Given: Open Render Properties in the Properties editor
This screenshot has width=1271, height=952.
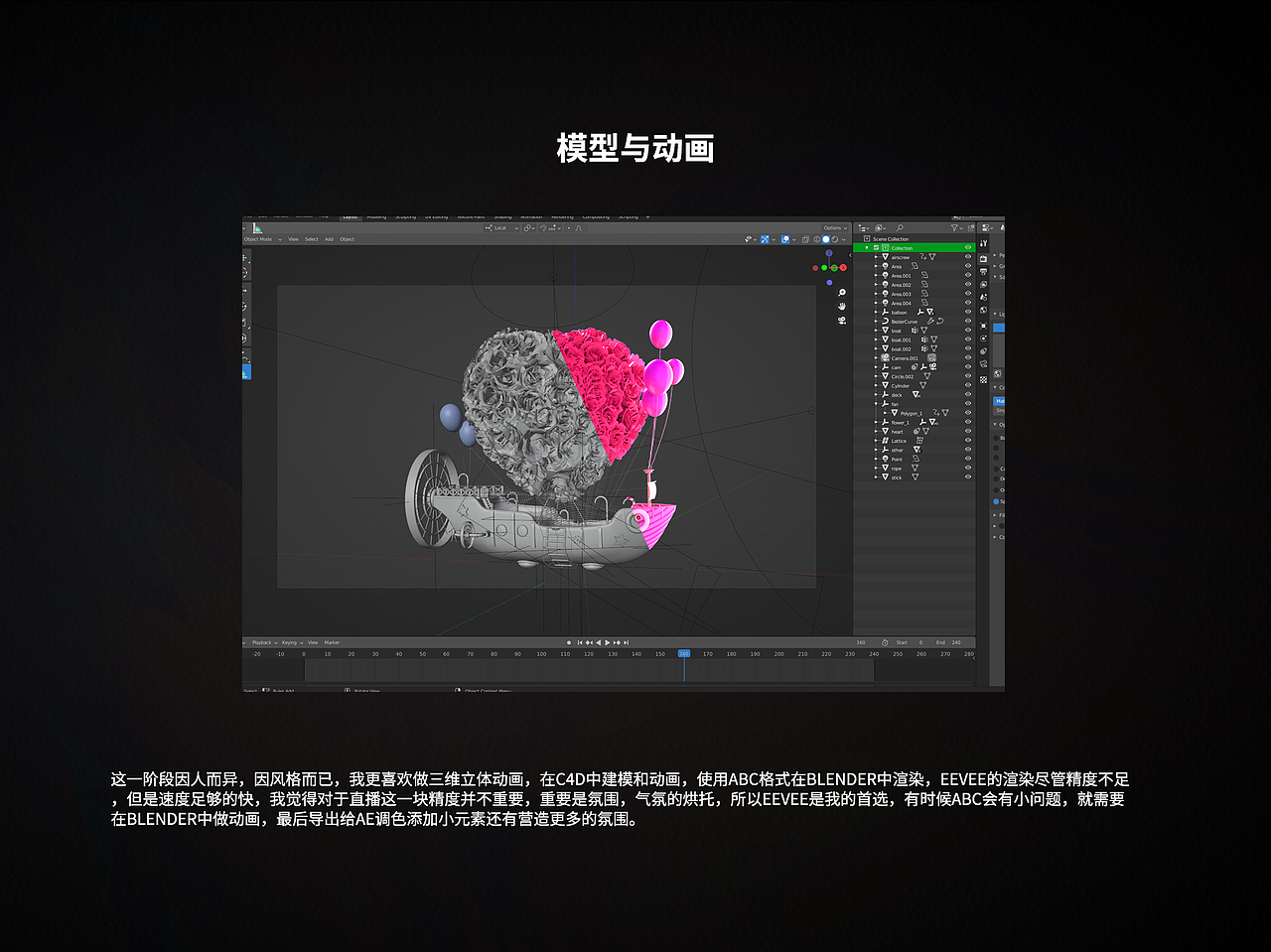Looking at the screenshot, I should pos(983,258).
